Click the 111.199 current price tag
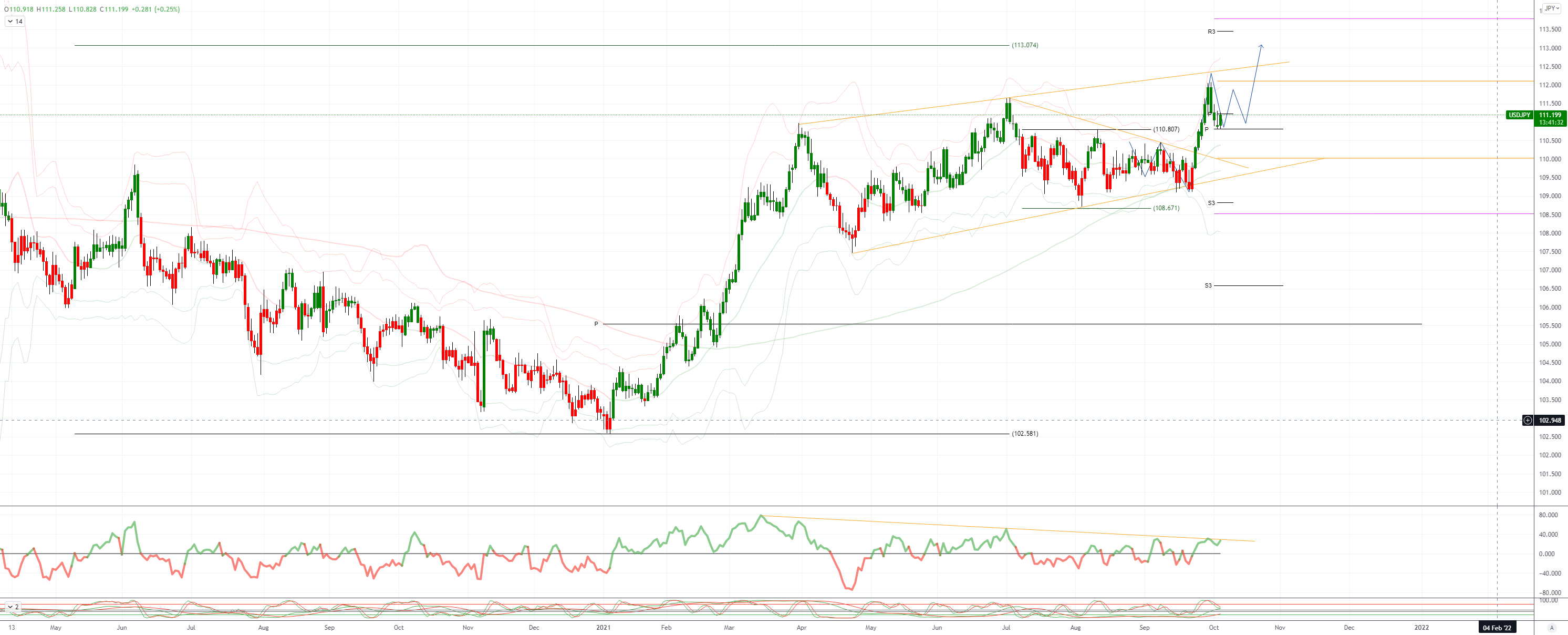Viewport: 1568px width, 635px height. point(1550,115)
